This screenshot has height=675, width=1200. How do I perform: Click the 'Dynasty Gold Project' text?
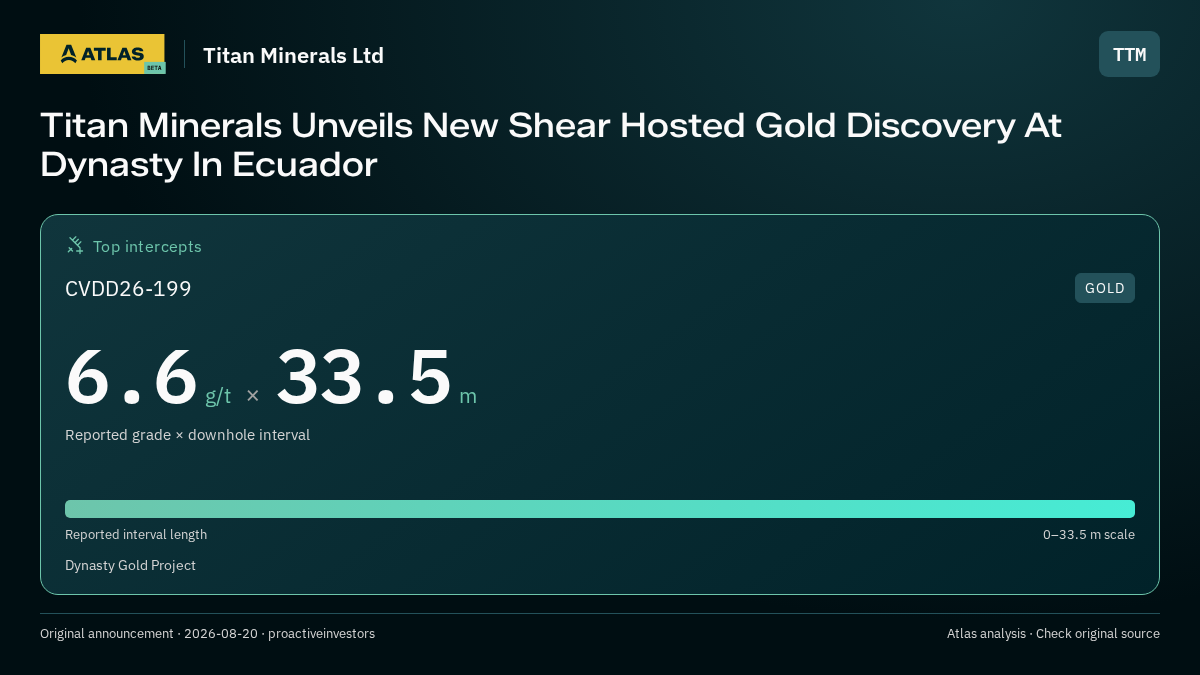(130, 565)
